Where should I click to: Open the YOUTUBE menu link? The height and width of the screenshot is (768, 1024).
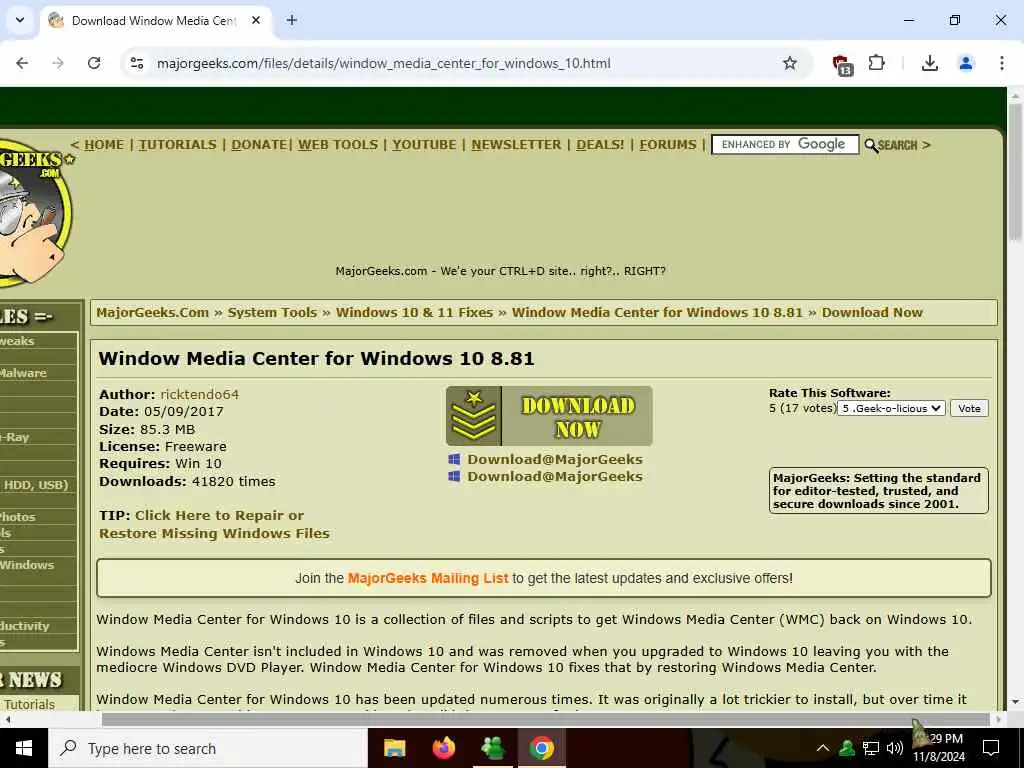click(x=424, y=145)
